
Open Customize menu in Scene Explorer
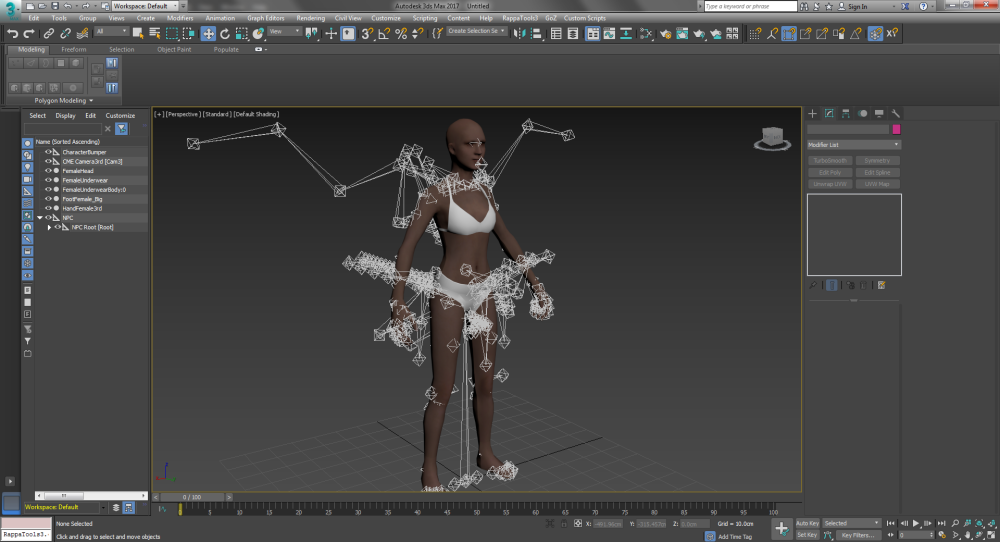pyautogui.click(x=120, y=116)
